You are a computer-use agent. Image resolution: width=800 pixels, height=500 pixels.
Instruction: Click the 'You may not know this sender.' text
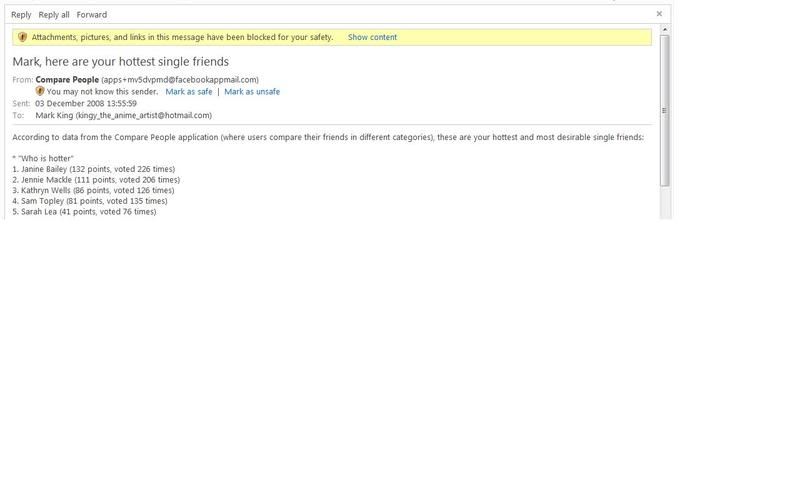pos(103,92)
